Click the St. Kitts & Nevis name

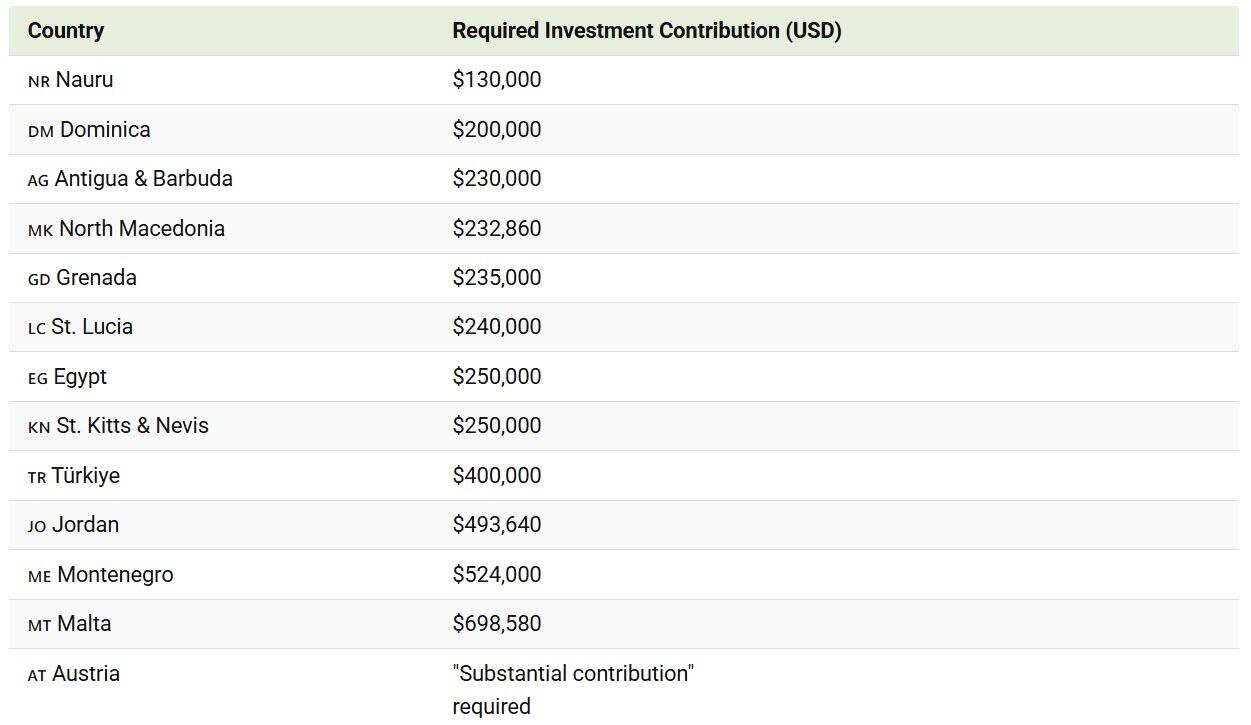(133, 426)
